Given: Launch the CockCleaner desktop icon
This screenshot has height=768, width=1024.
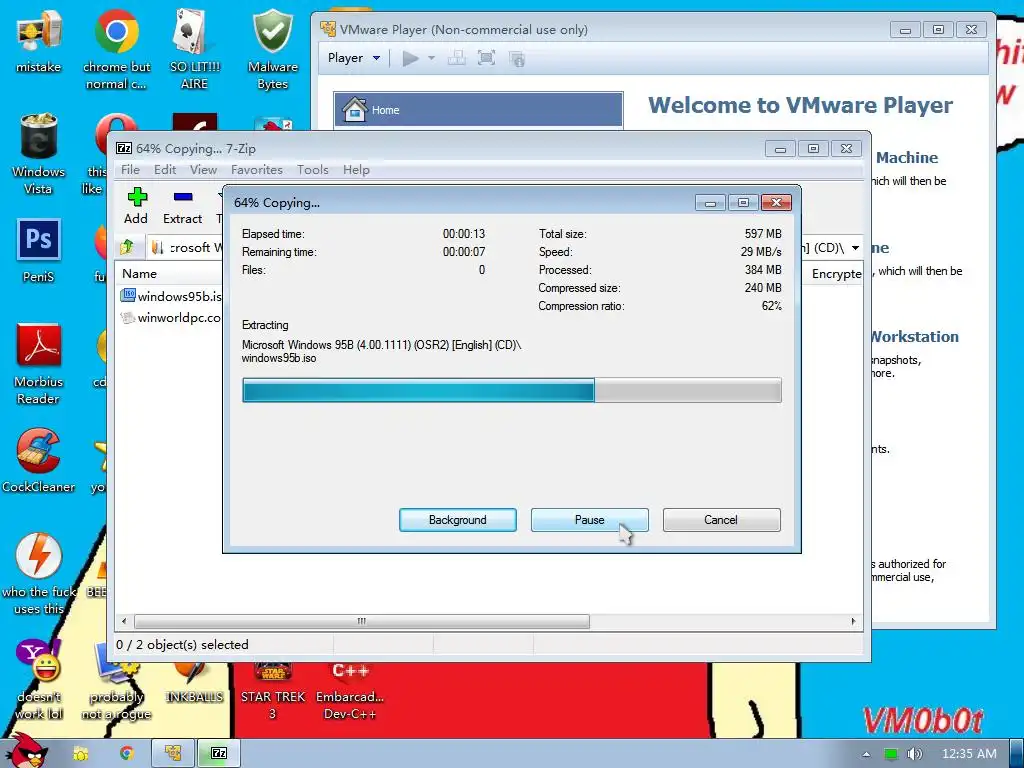Looking at the screenshot, I should click(39, 461).
